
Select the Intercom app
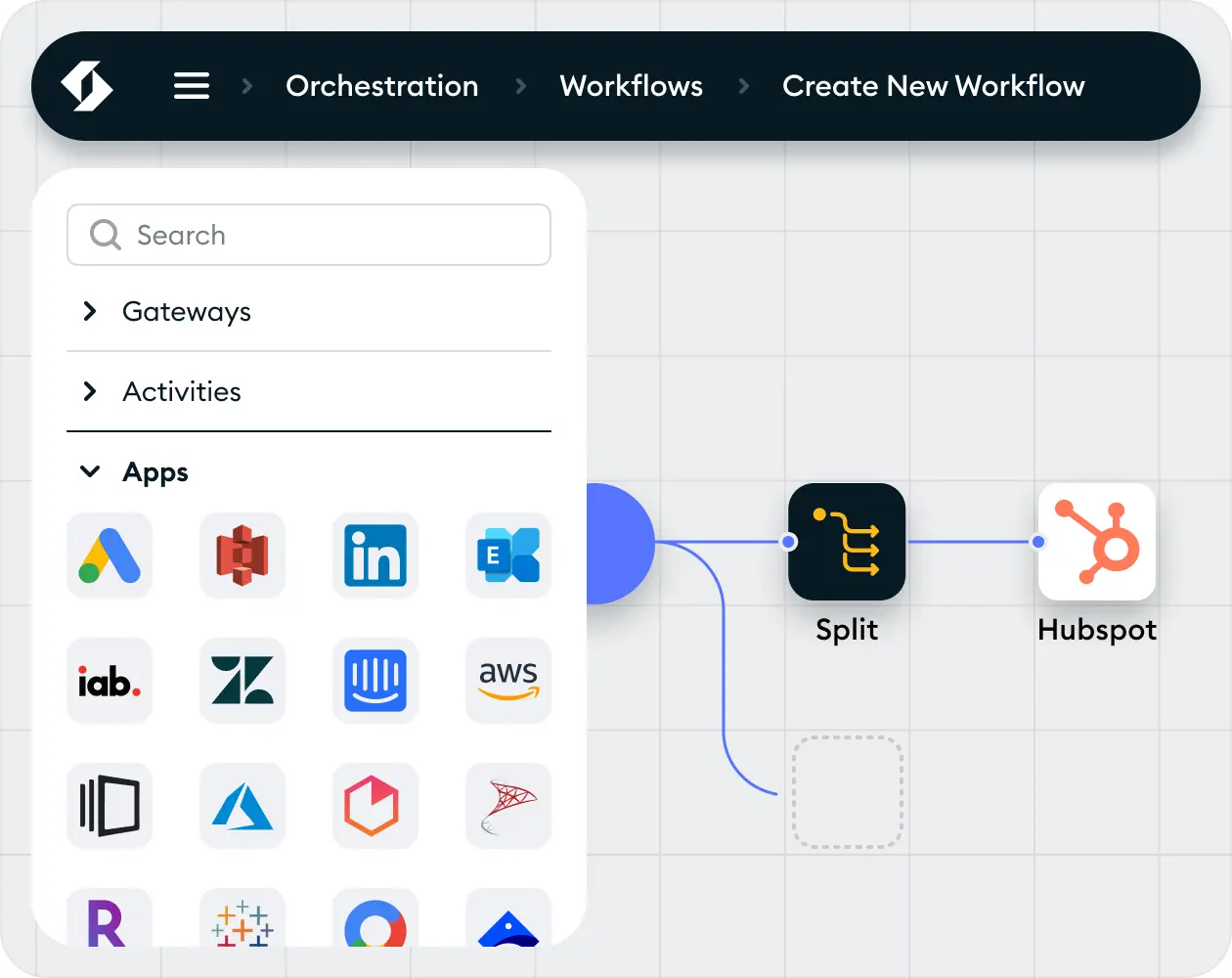click(375, 681)
